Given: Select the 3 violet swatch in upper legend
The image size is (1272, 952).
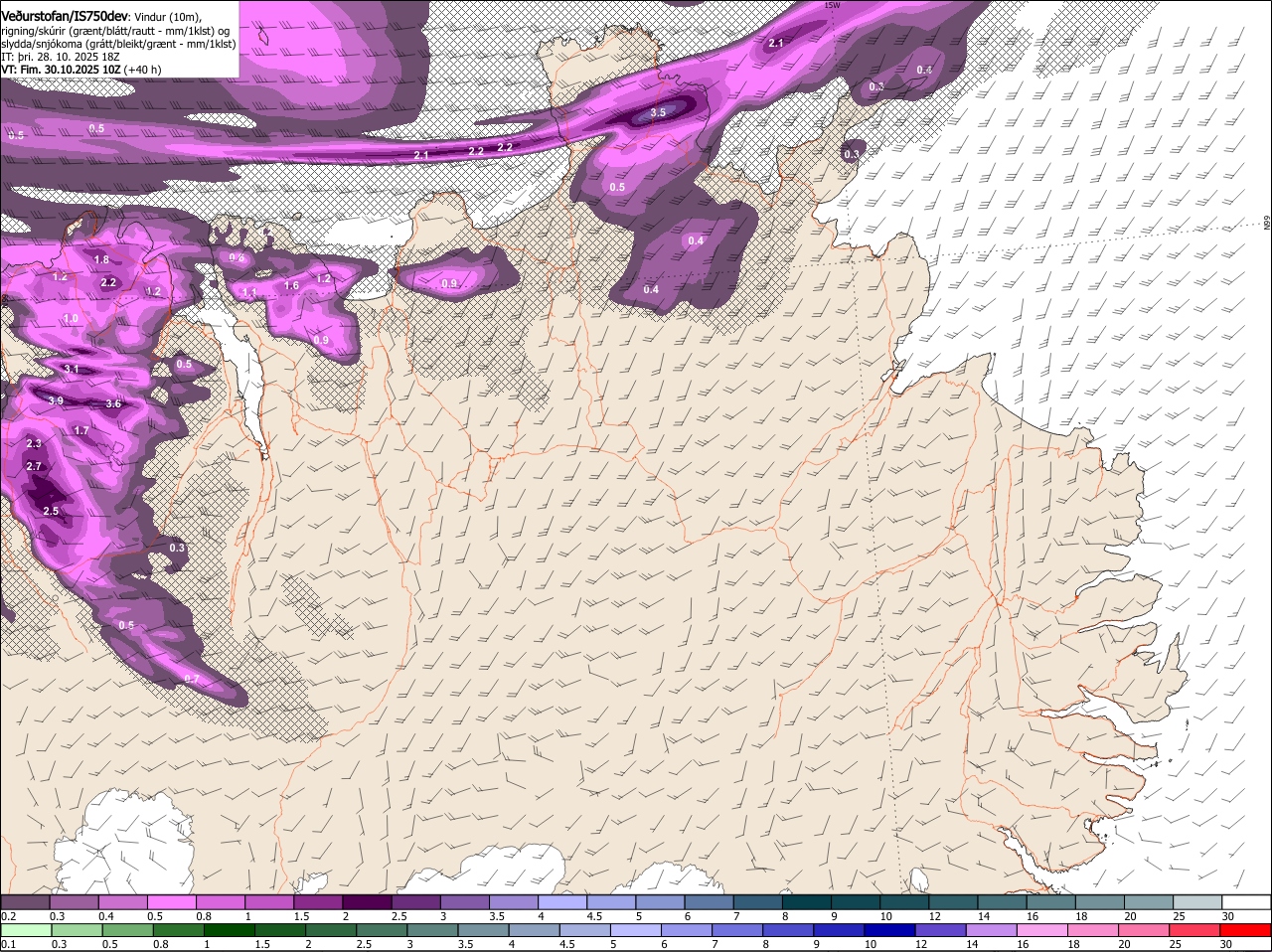Looking at the screenshot, I should tap(463, 901).
